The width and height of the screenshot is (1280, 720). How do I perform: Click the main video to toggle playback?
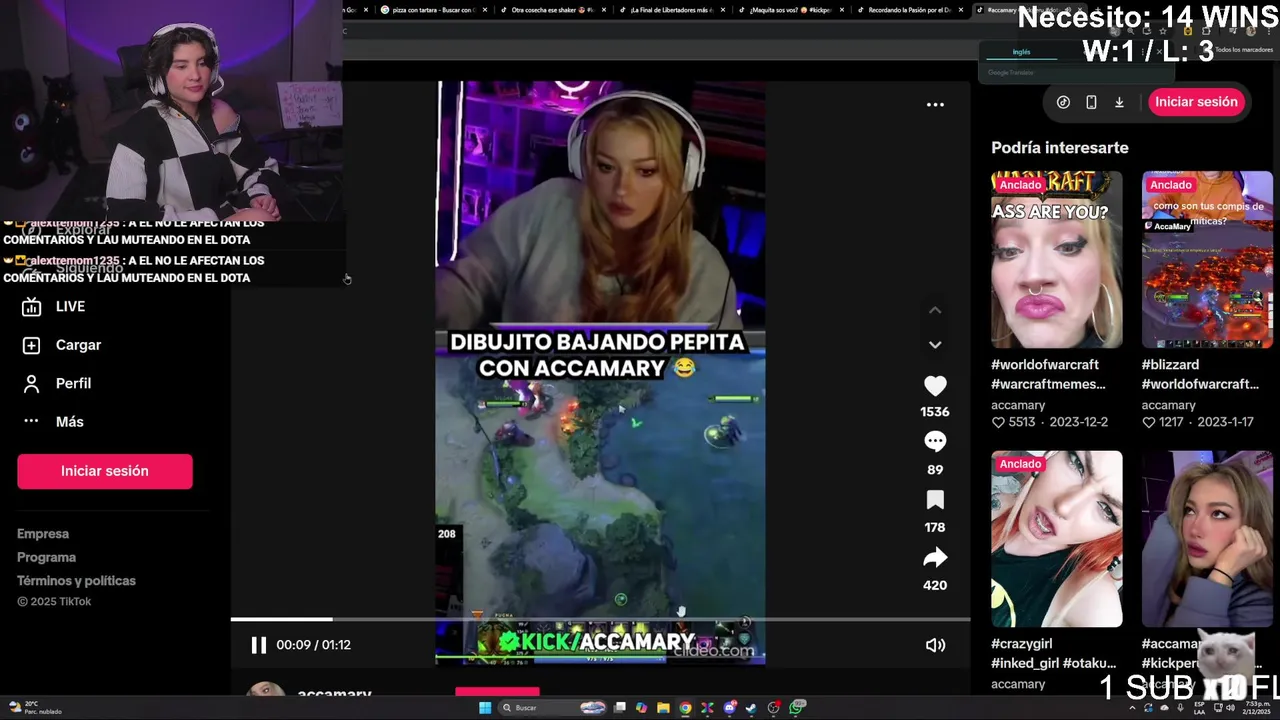click(x=600, y=372)
